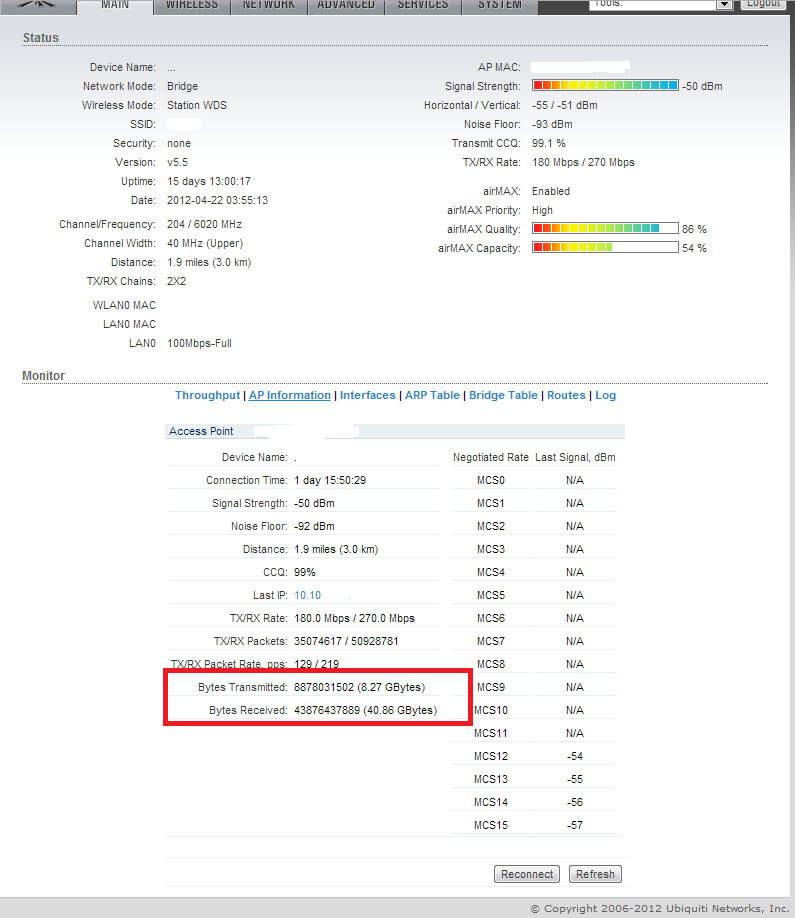Select the Uptime value 15 days 13:00:17
795x918 pixels.
click(x=209, y=181)
